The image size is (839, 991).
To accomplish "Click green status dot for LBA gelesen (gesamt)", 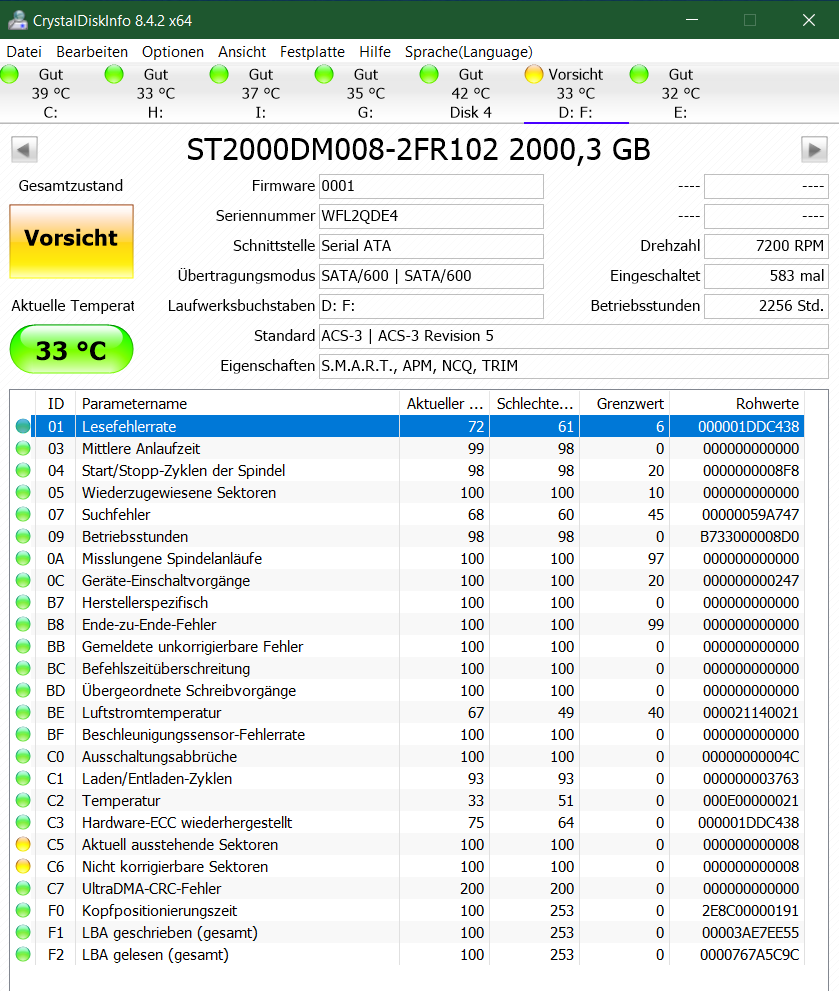I will pos(23,954).
